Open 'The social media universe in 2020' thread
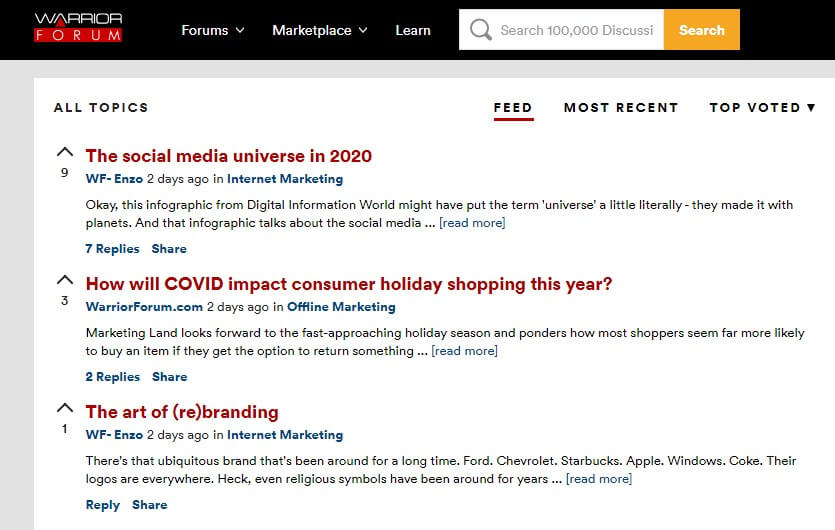This screenshot has height=530, width=835. pos(229,156)
